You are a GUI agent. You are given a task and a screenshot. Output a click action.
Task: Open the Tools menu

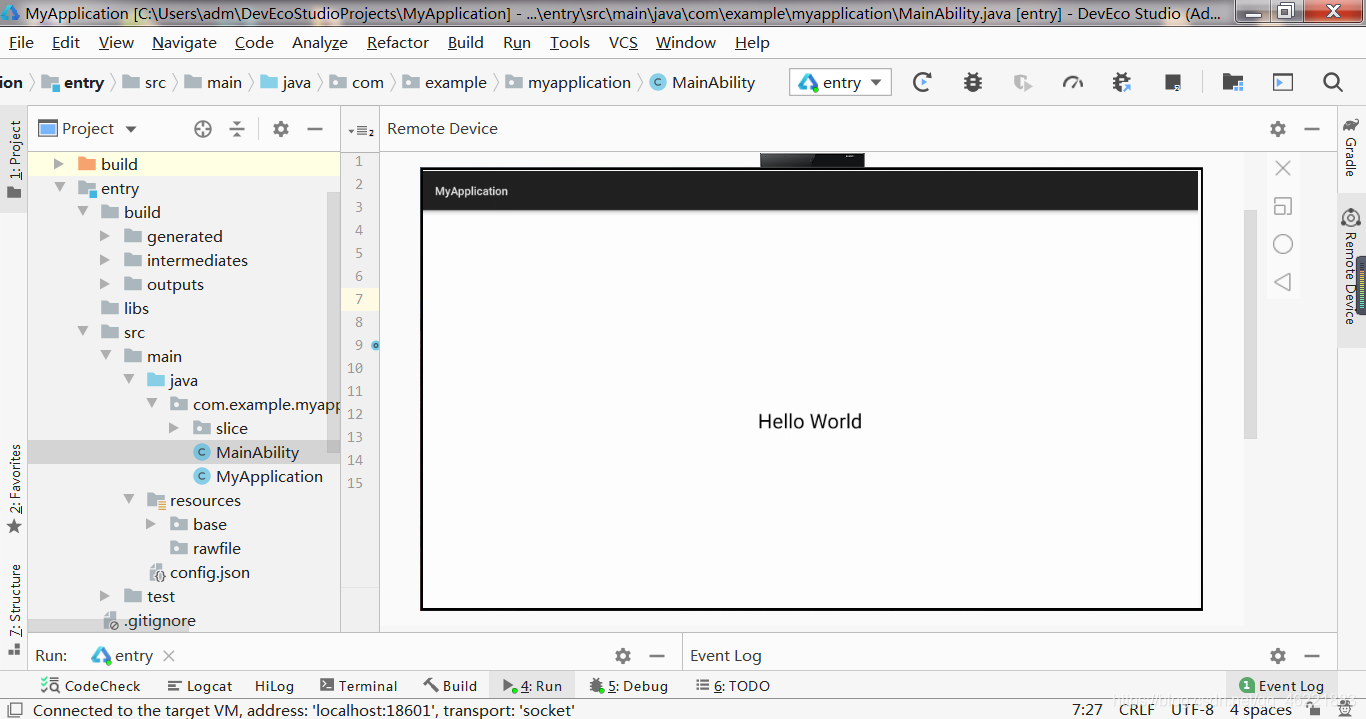pos(570,42)
